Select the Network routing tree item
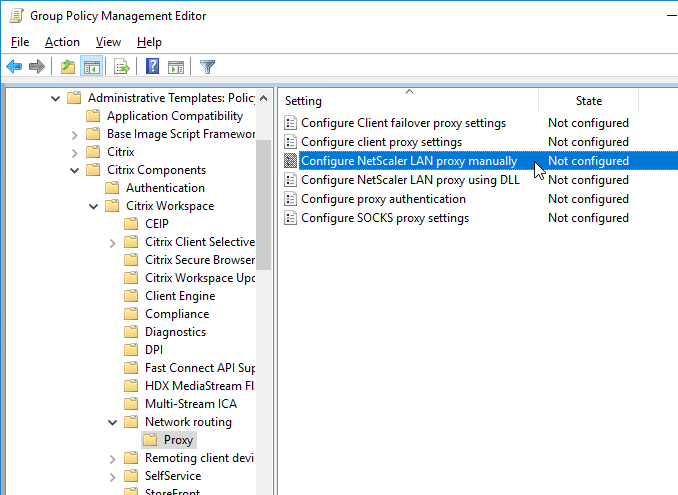Image resolution: width=678 pixels, height=495 pixels. tap(188, 422)
